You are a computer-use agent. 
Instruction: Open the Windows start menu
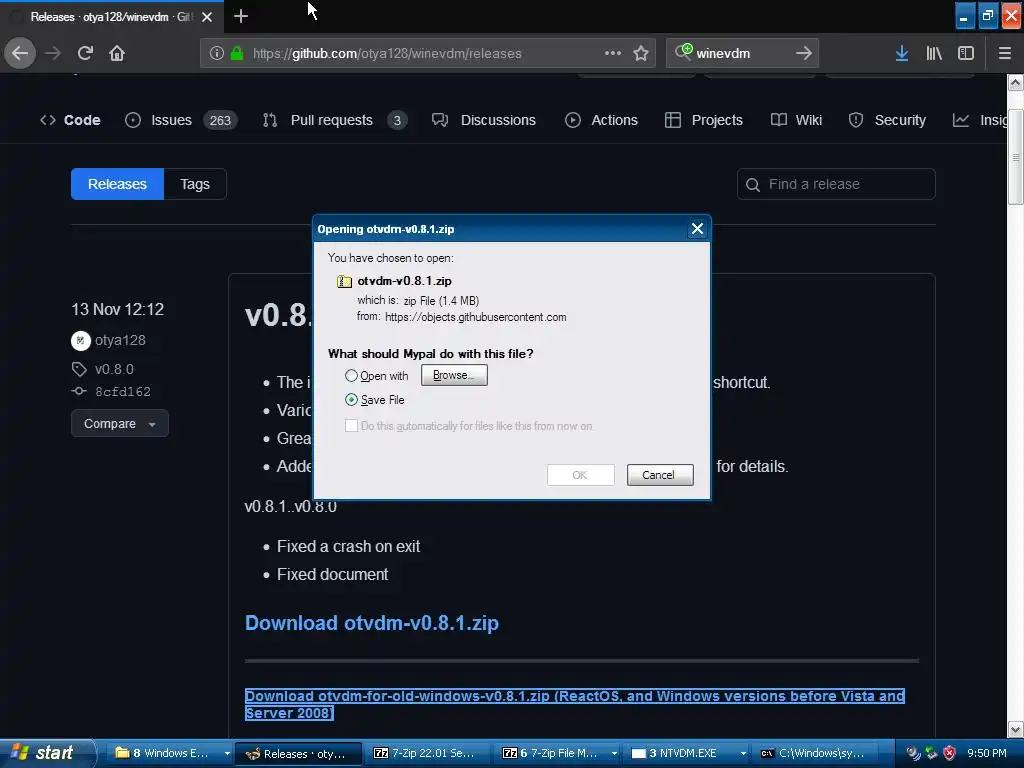tap(46, 753)
